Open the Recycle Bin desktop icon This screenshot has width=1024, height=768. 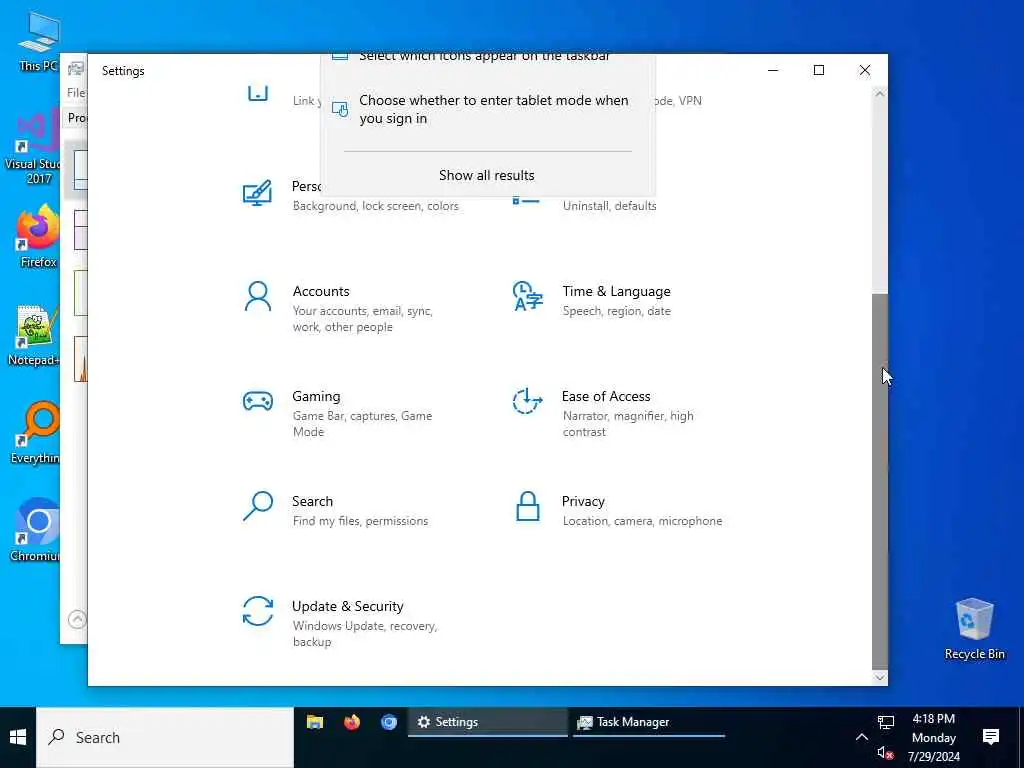pos(974,629)
